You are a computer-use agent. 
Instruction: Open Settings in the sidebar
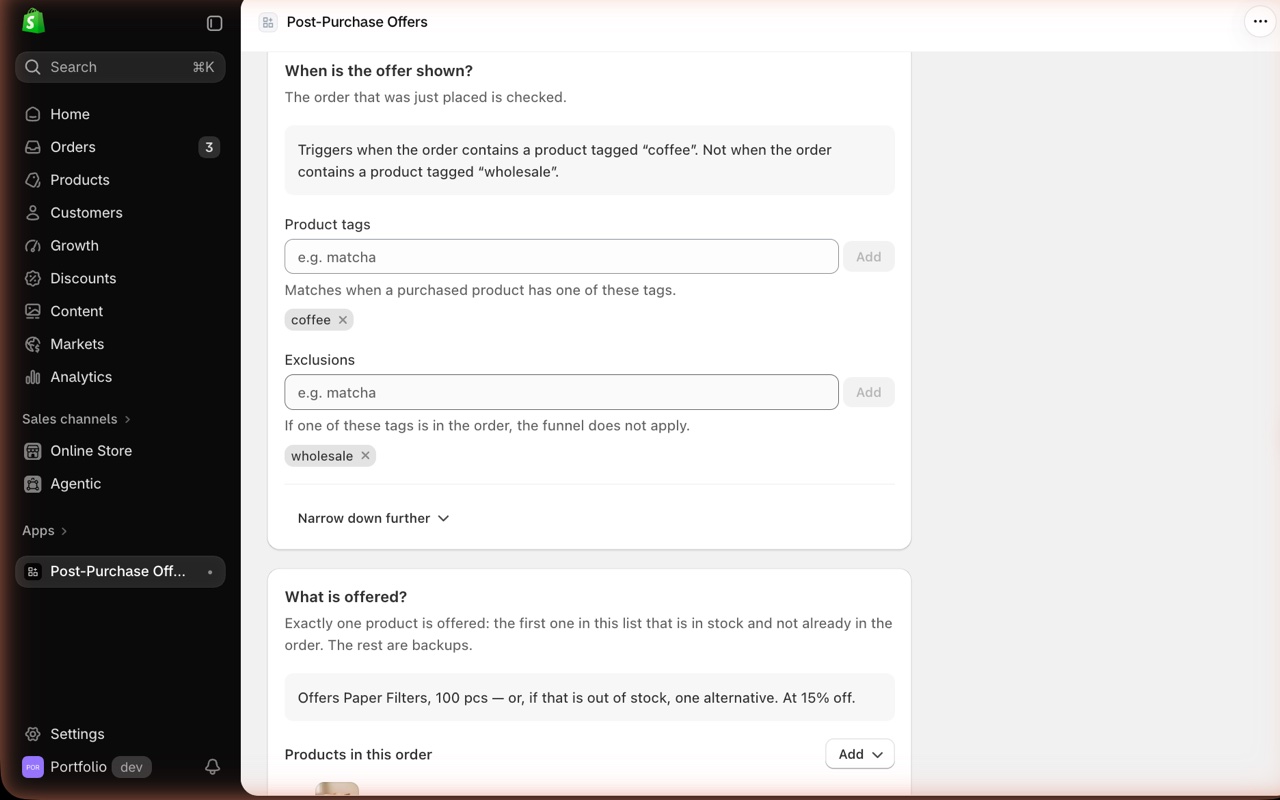click(120, 734)
